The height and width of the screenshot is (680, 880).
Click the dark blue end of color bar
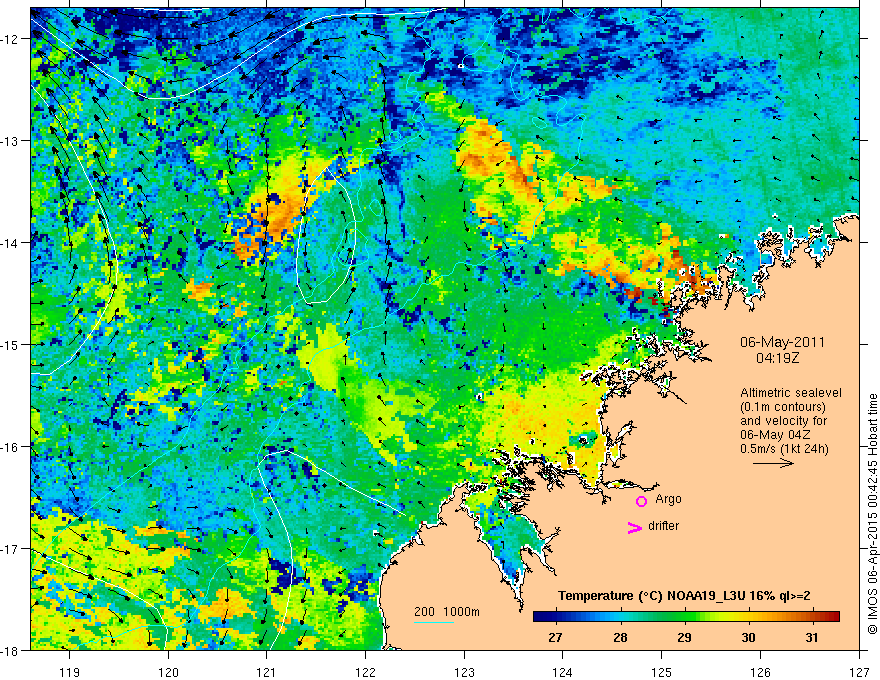540,617
